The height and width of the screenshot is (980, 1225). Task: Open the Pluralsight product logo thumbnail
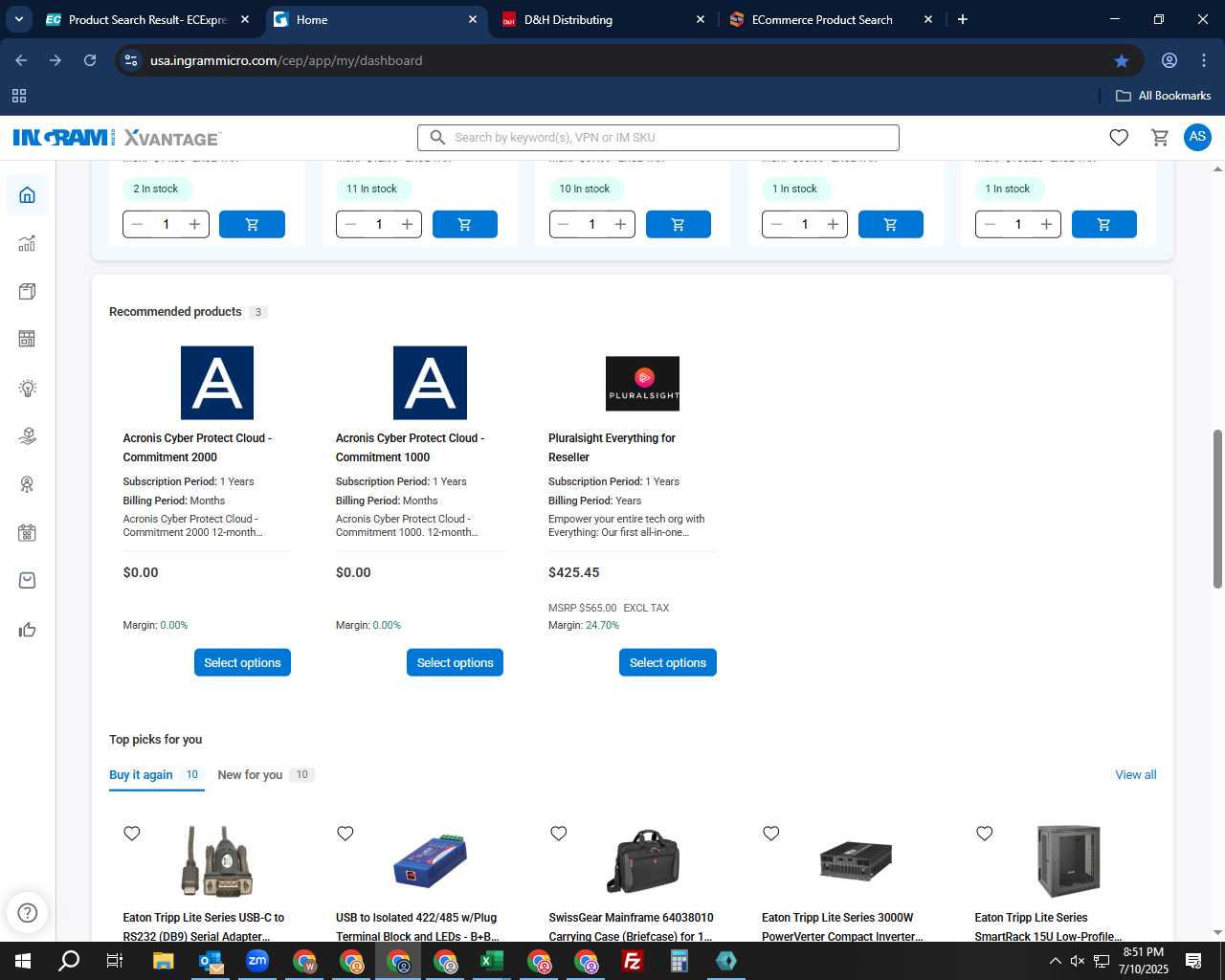642,383
